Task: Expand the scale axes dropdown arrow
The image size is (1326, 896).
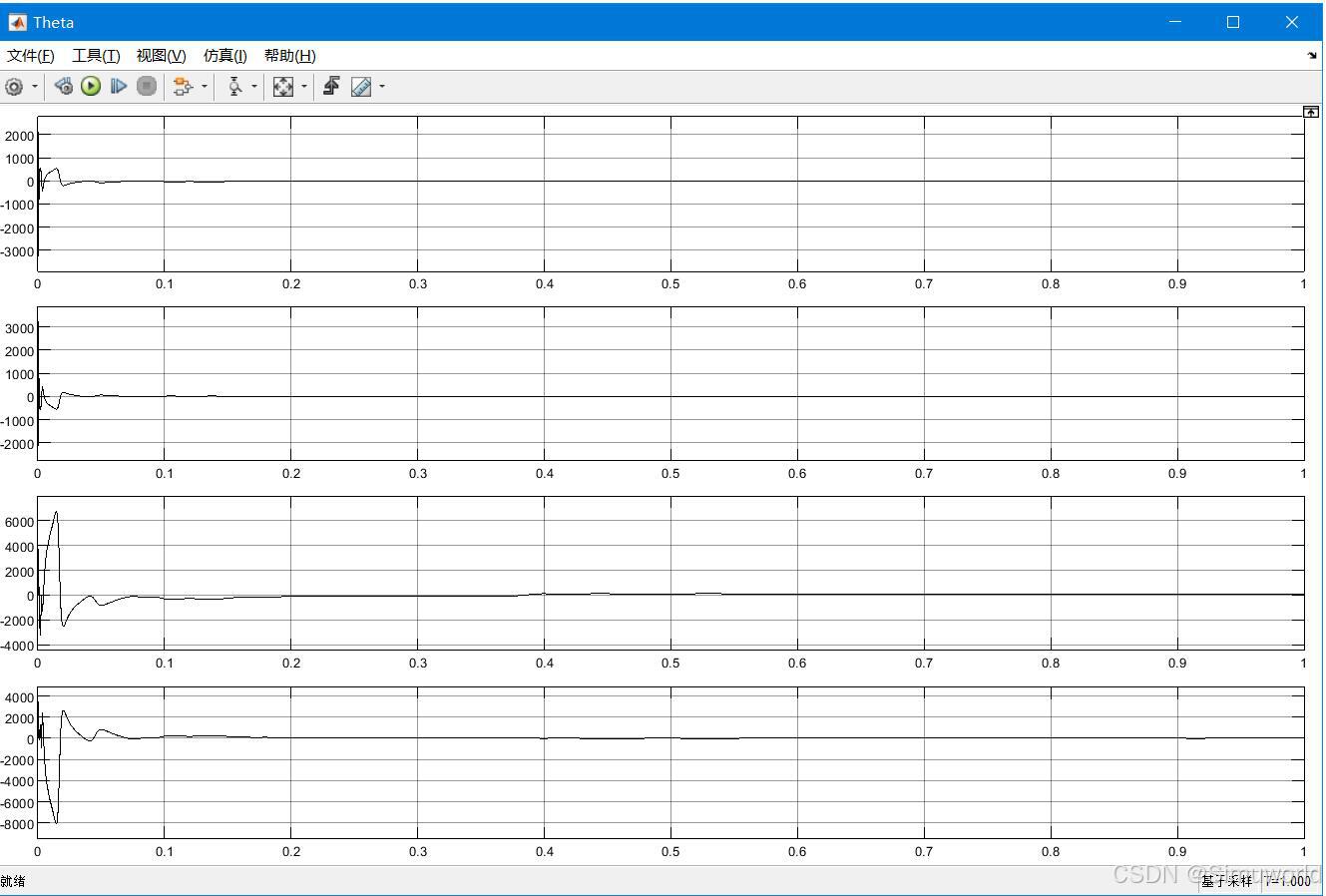Action: [304, 87]
